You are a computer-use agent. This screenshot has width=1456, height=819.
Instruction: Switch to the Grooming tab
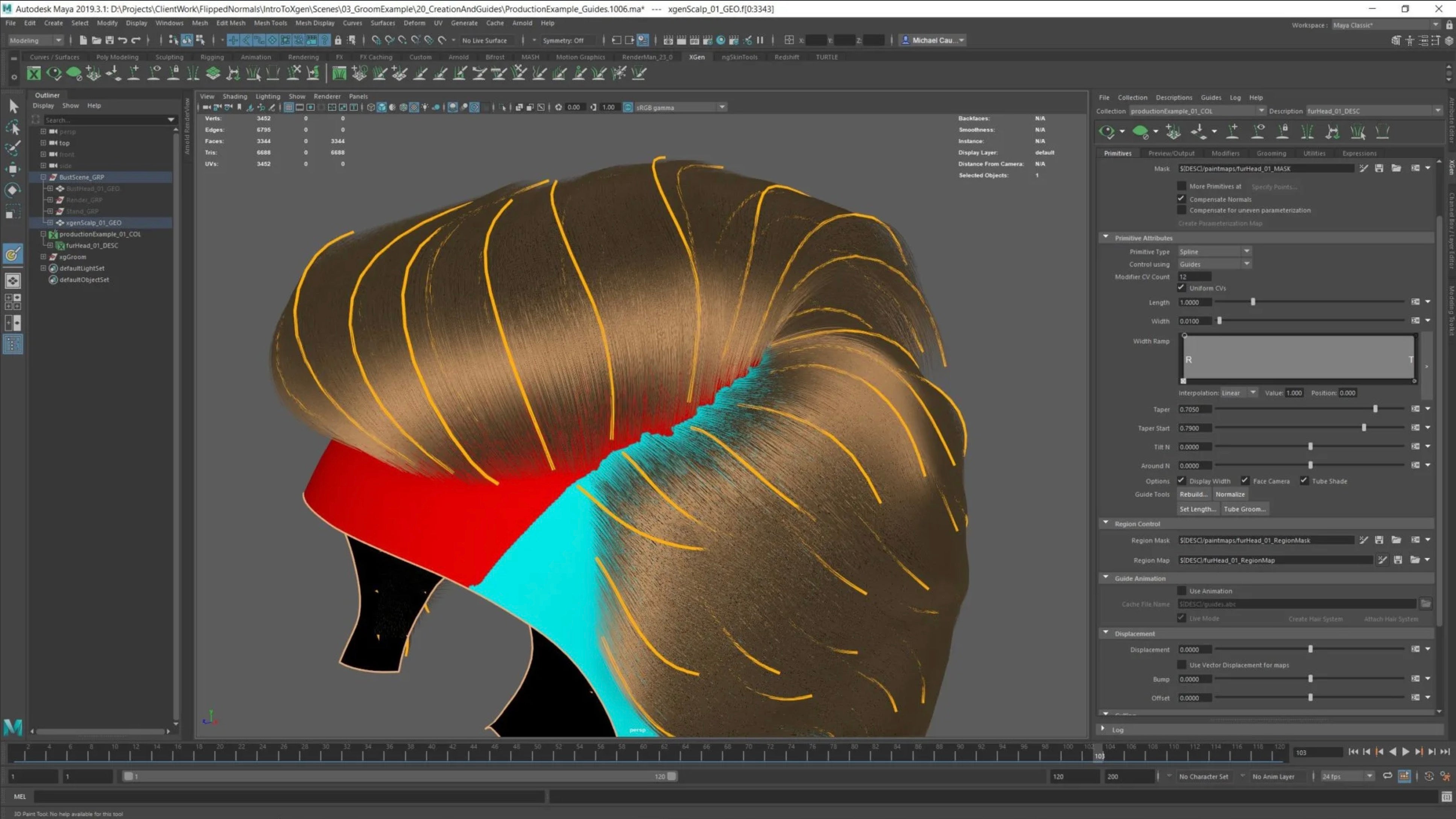pos(1271,153)
